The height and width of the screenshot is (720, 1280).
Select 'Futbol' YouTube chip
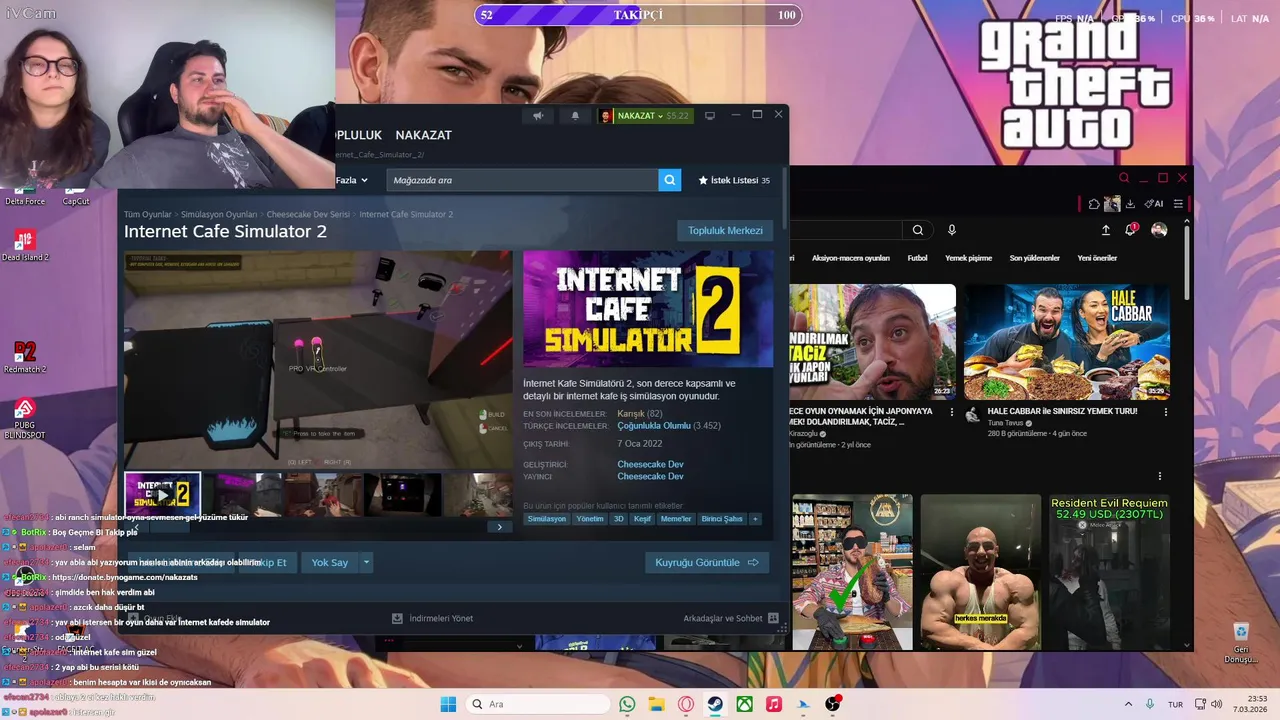[x=917, y=258]
